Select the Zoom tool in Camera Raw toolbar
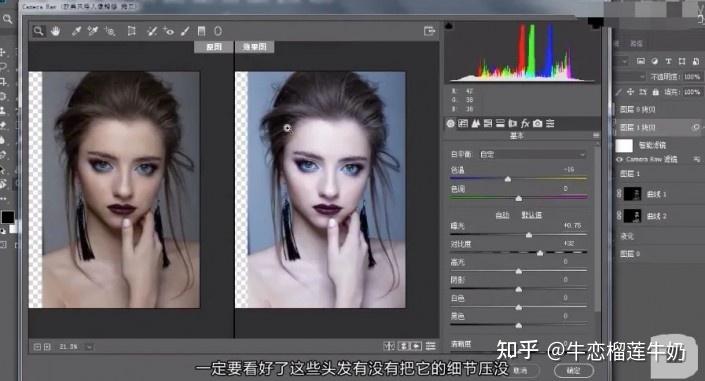Screen dimensions: 705x381 point(39,31)
